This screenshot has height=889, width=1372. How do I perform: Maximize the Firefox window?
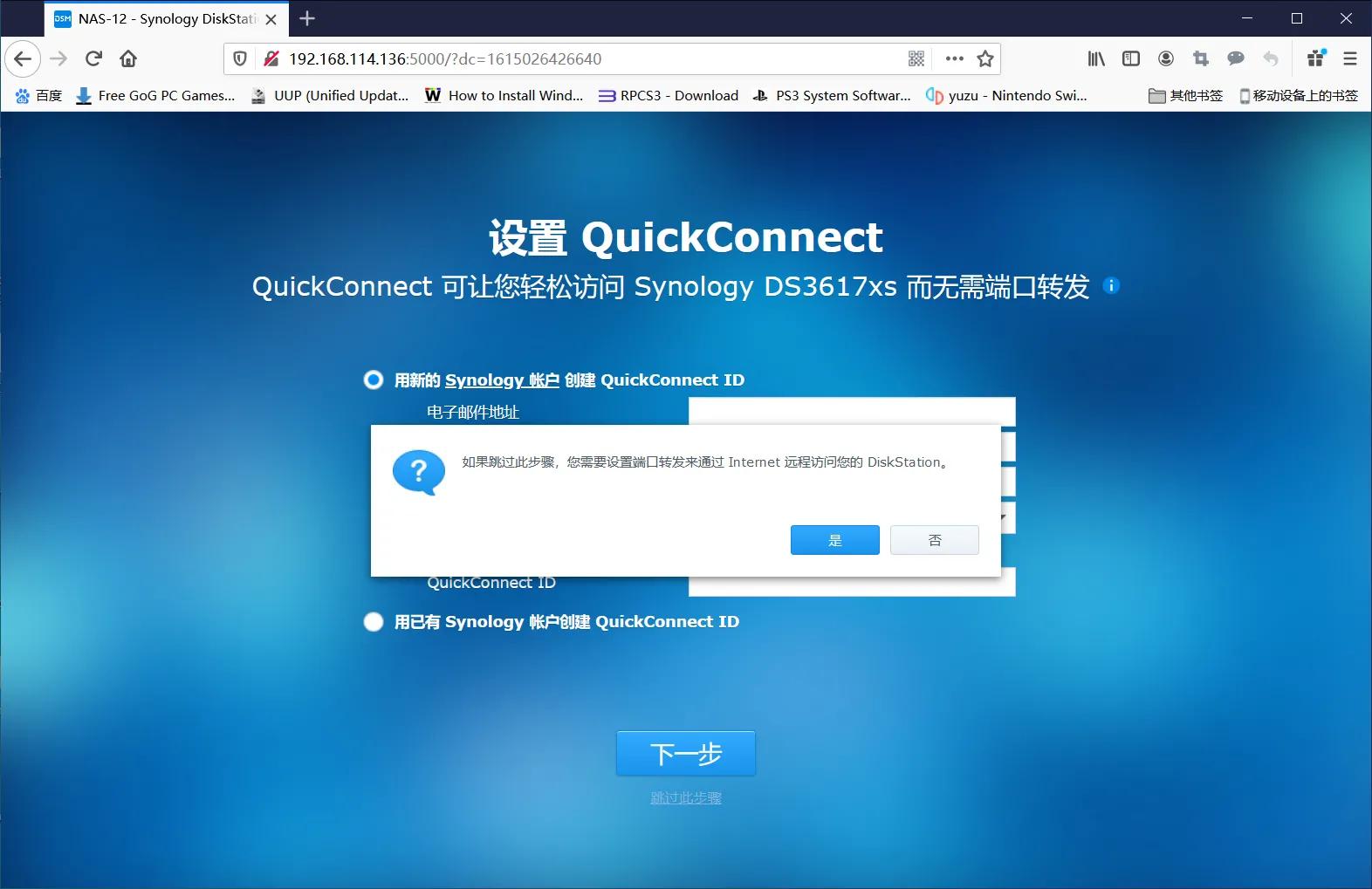(1297, 18)
